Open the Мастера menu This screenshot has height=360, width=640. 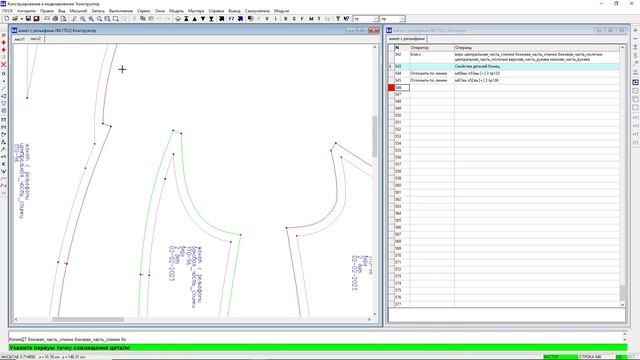196,11
